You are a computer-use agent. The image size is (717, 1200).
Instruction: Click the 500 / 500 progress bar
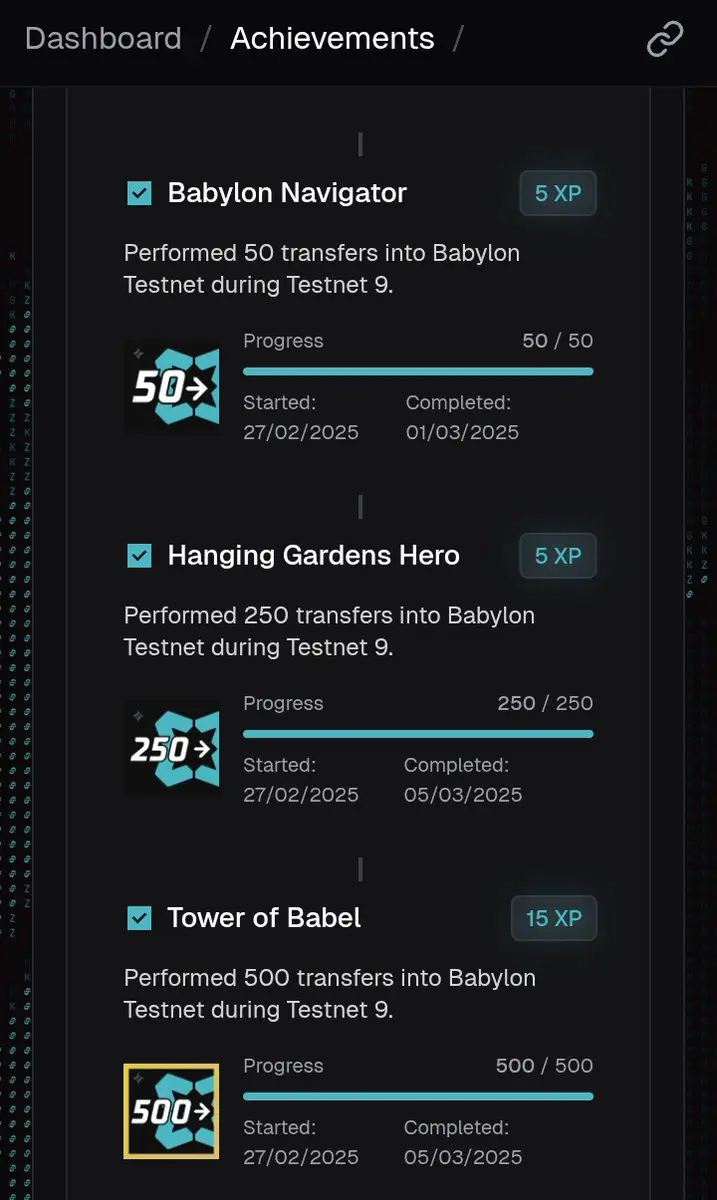click(x=418, y=1095)
